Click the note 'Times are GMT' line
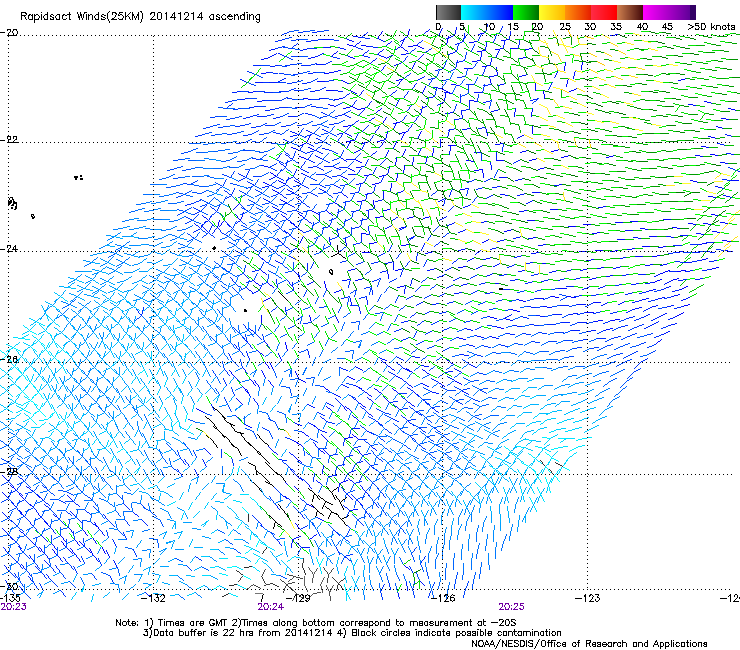This screenshot has height=650, width=740. [316, 623]
